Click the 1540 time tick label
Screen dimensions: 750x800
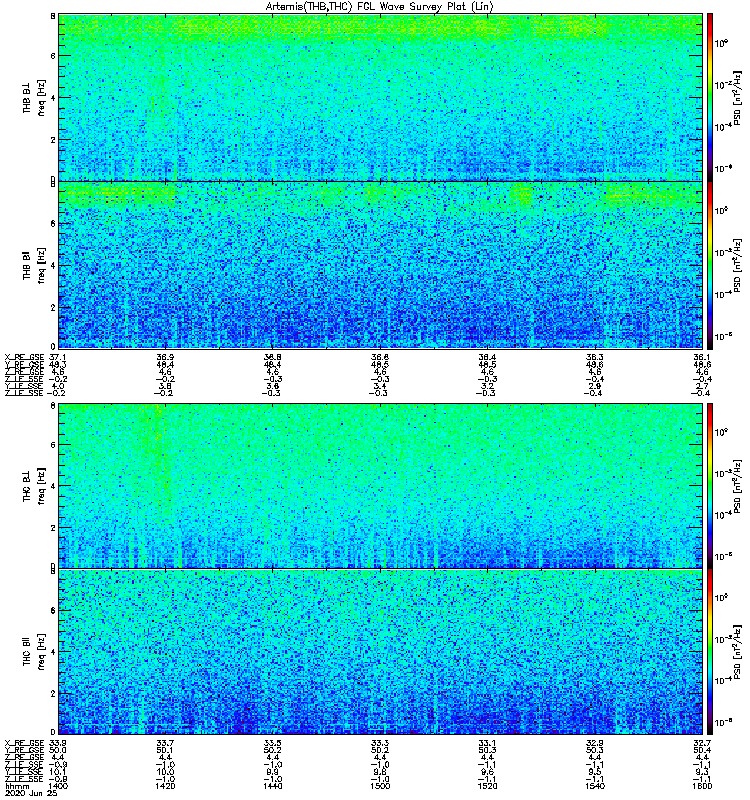pyautogui.click(x=594, y=786)
